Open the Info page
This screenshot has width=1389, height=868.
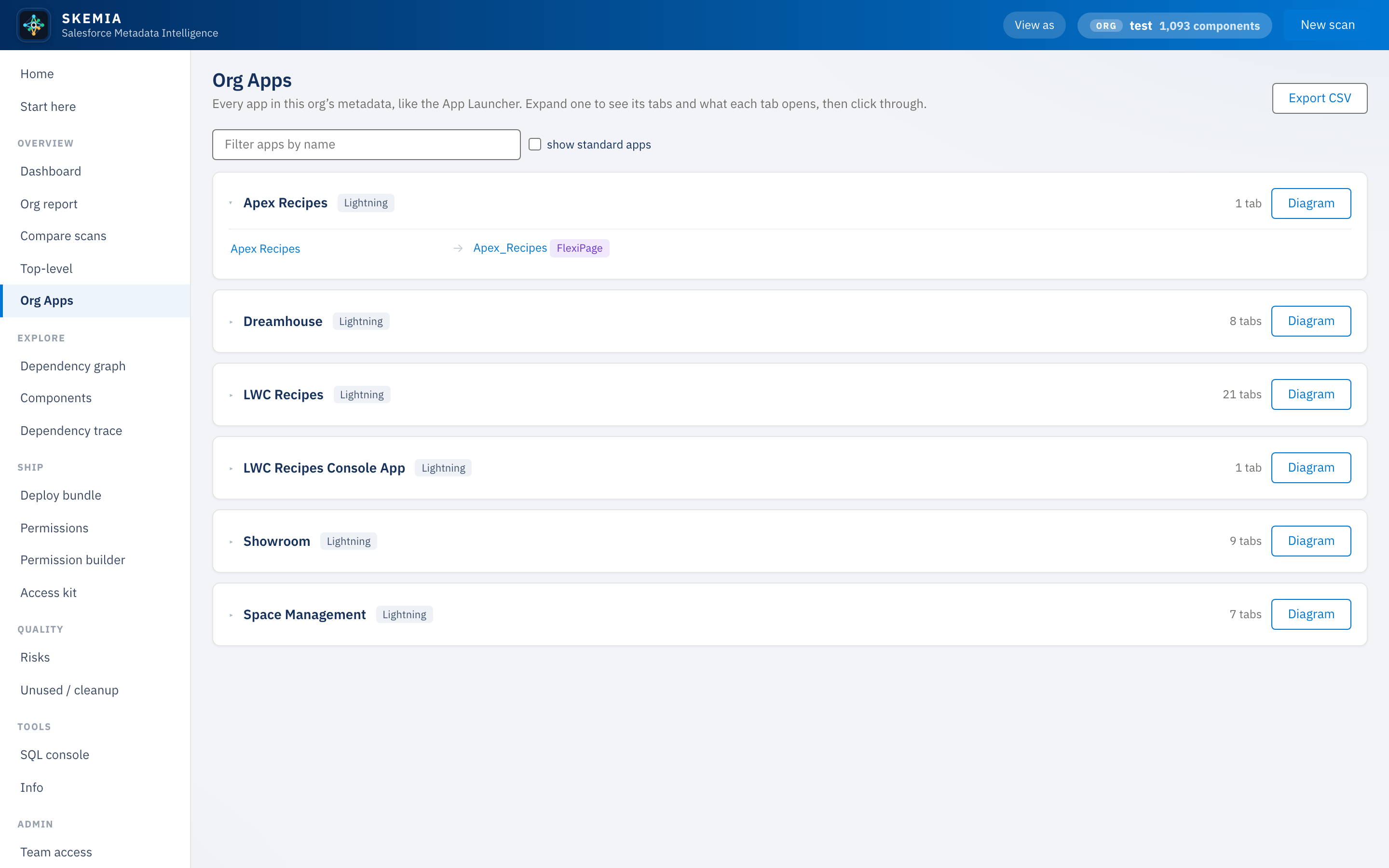(x=95, y=787)
